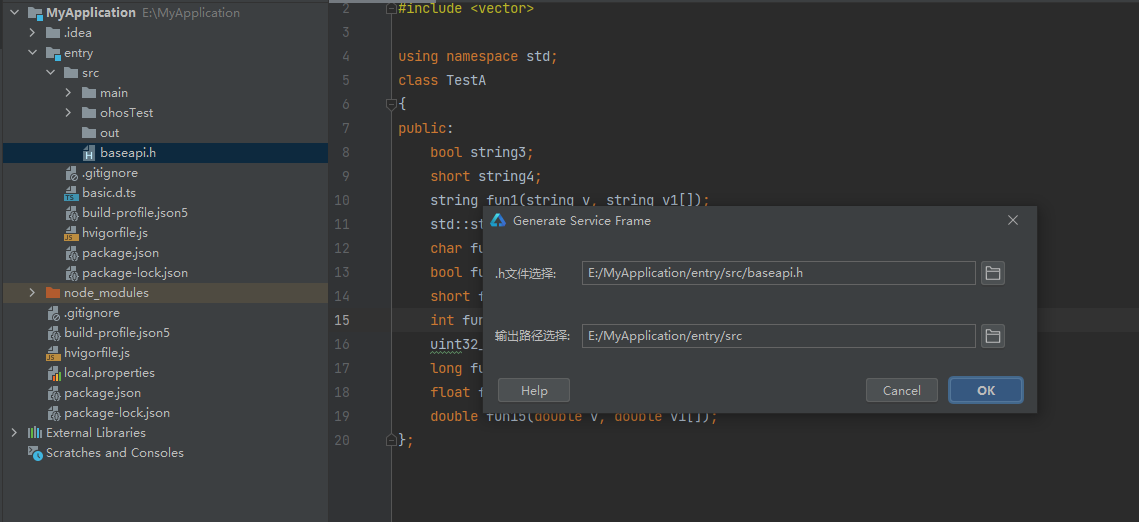Click the entry package-lock.json file icon
The image size is (1139, 522).
pyautogui.click(x=71, y=273)
